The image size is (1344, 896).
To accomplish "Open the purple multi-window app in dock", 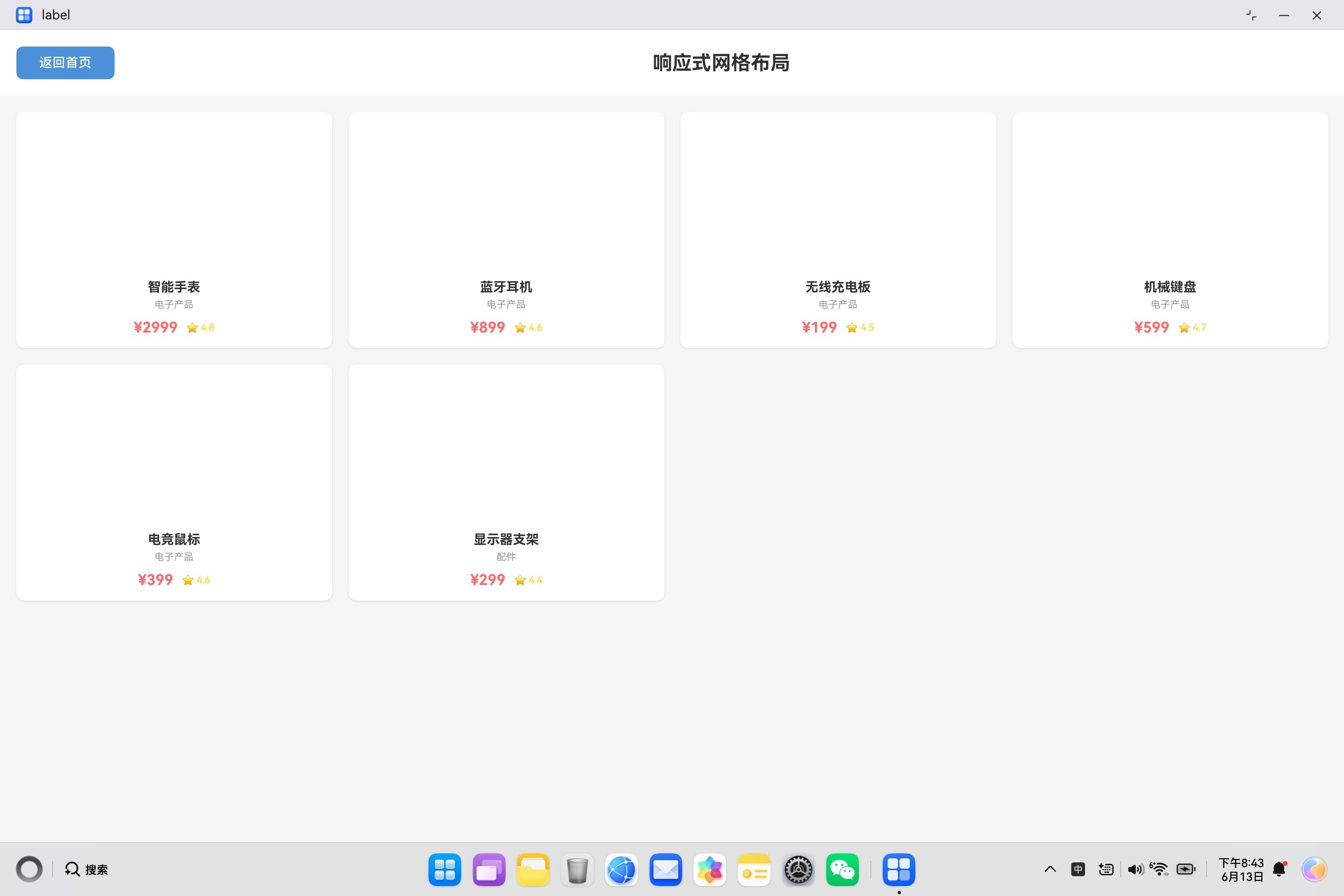I will tap(489, 870).
